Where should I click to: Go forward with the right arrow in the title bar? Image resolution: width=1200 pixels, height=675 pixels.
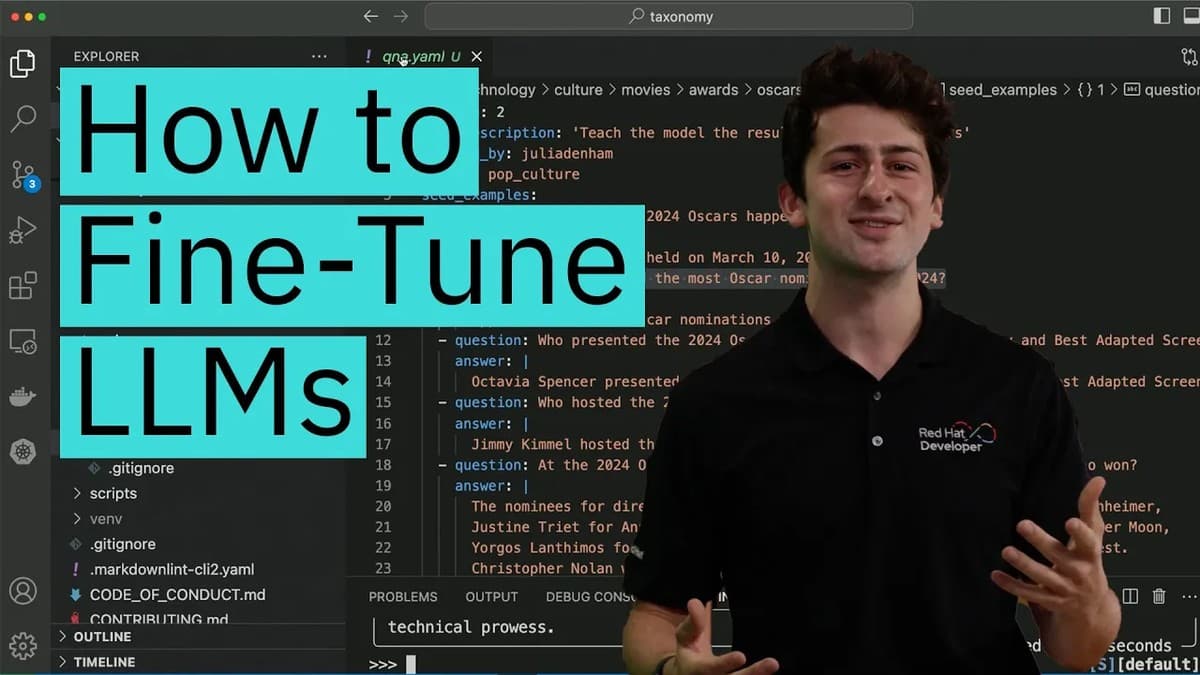point(401,16)
